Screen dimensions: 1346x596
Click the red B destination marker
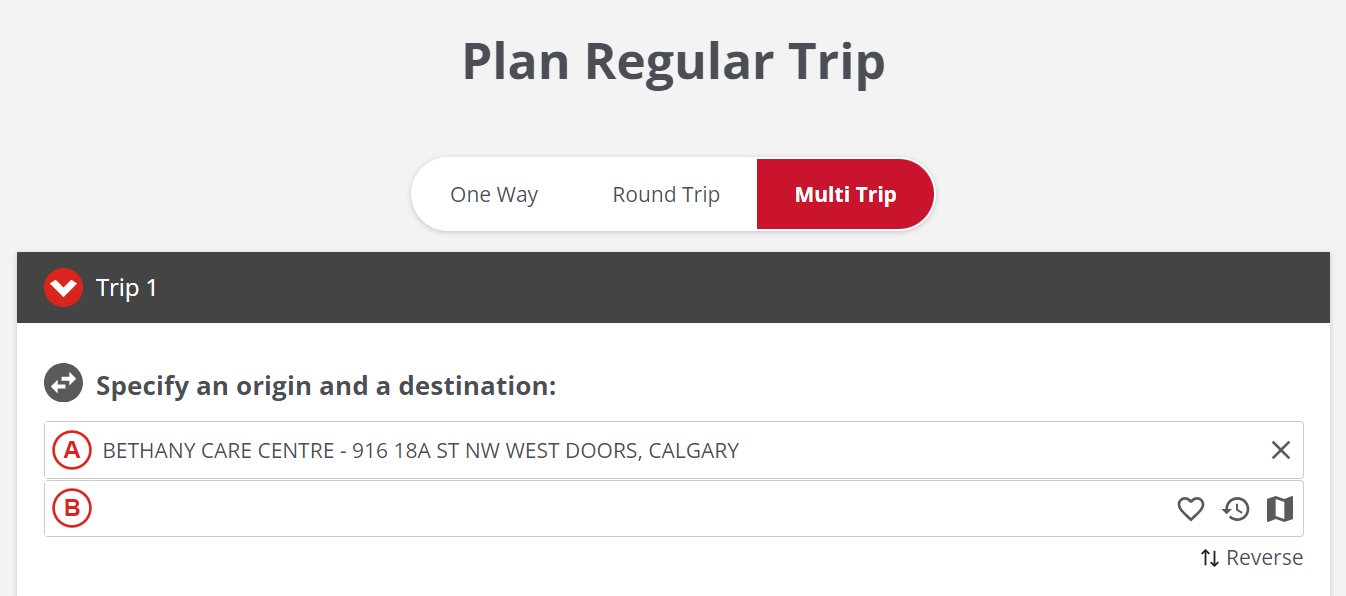72,509
